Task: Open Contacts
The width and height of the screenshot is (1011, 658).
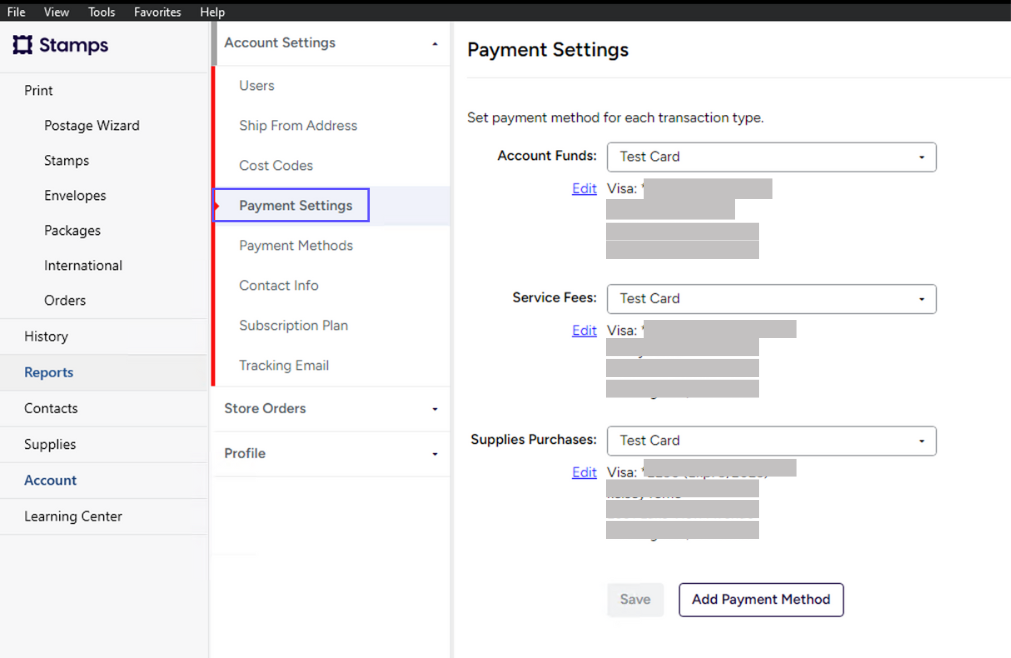Action: [x=51, y=409]
